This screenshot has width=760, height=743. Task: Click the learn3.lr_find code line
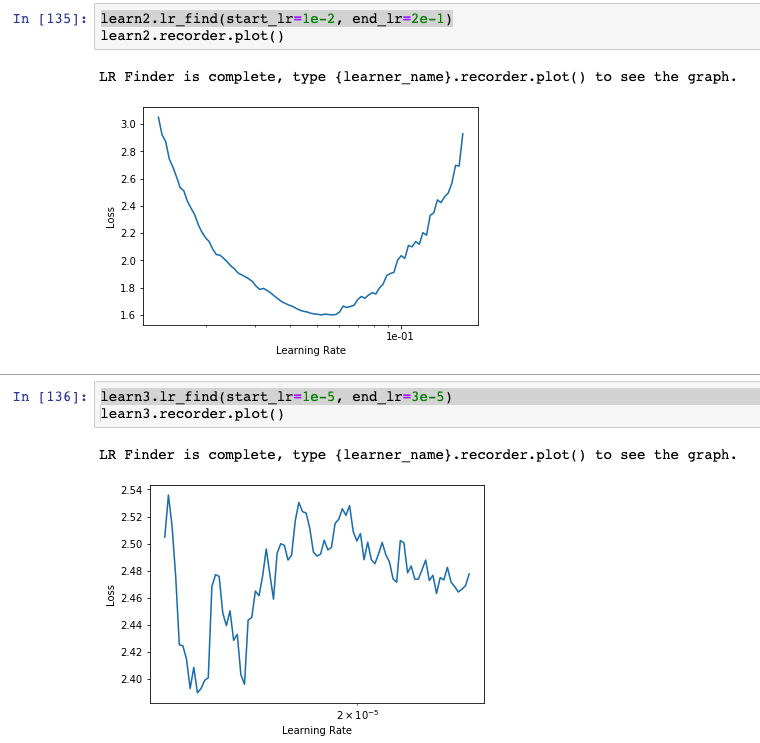point(276,397)
